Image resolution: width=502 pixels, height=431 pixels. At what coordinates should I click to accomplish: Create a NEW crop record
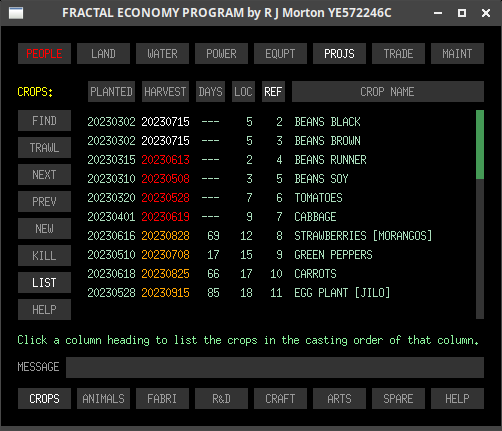(x=44, y=228)
